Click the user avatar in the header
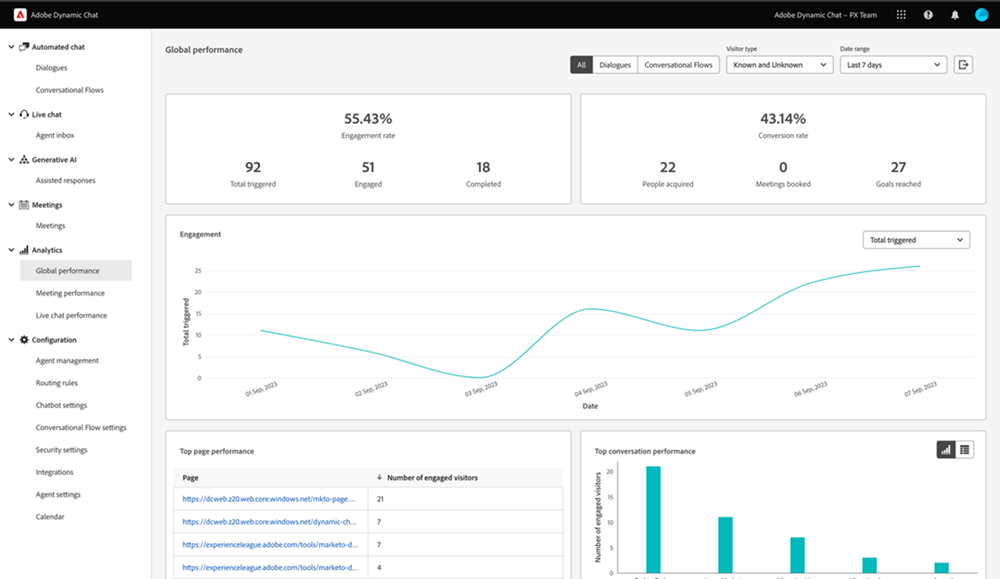Image resolution: width=1000 pixels, height=579 pixels. 981,14
